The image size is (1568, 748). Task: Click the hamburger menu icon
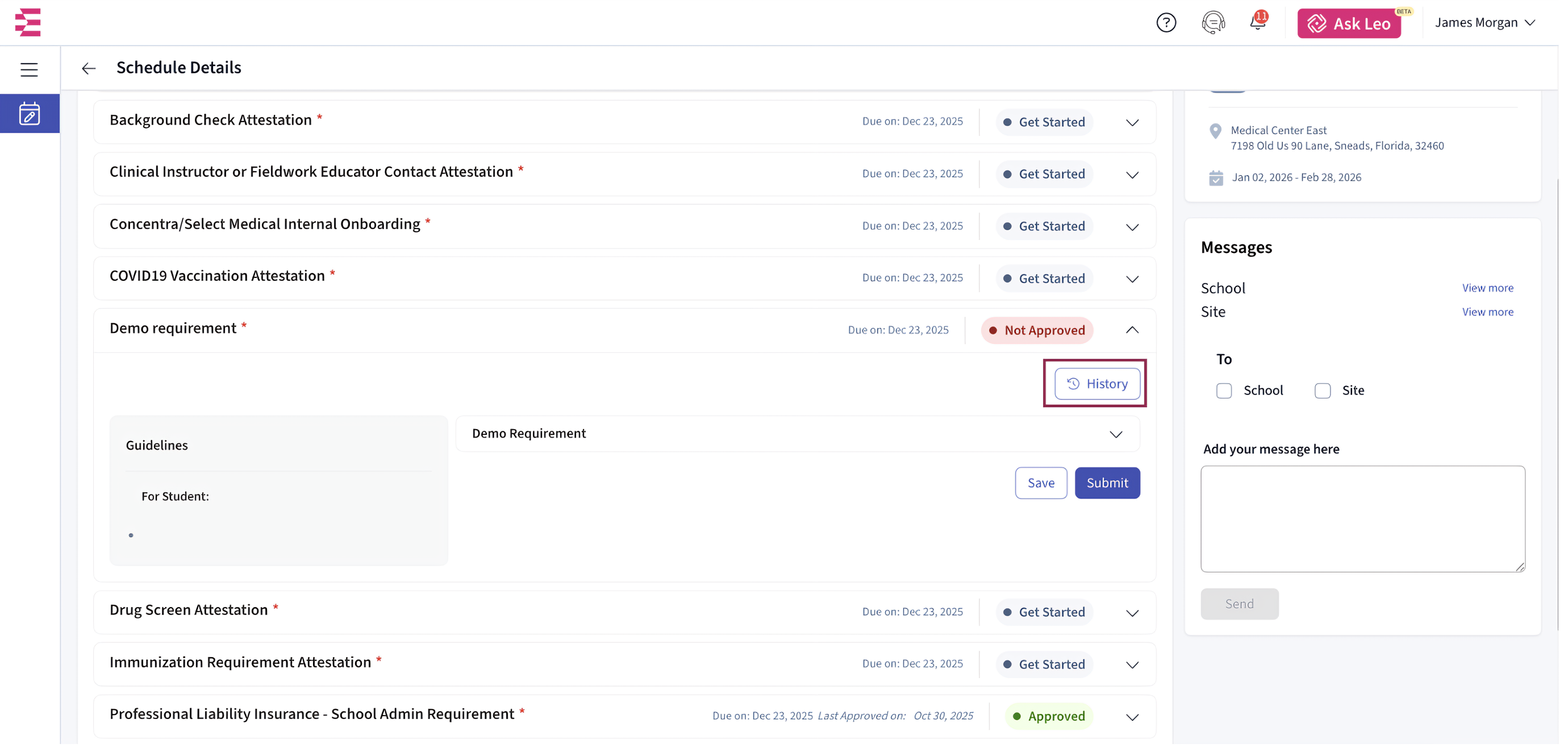[x=29, y=69]
